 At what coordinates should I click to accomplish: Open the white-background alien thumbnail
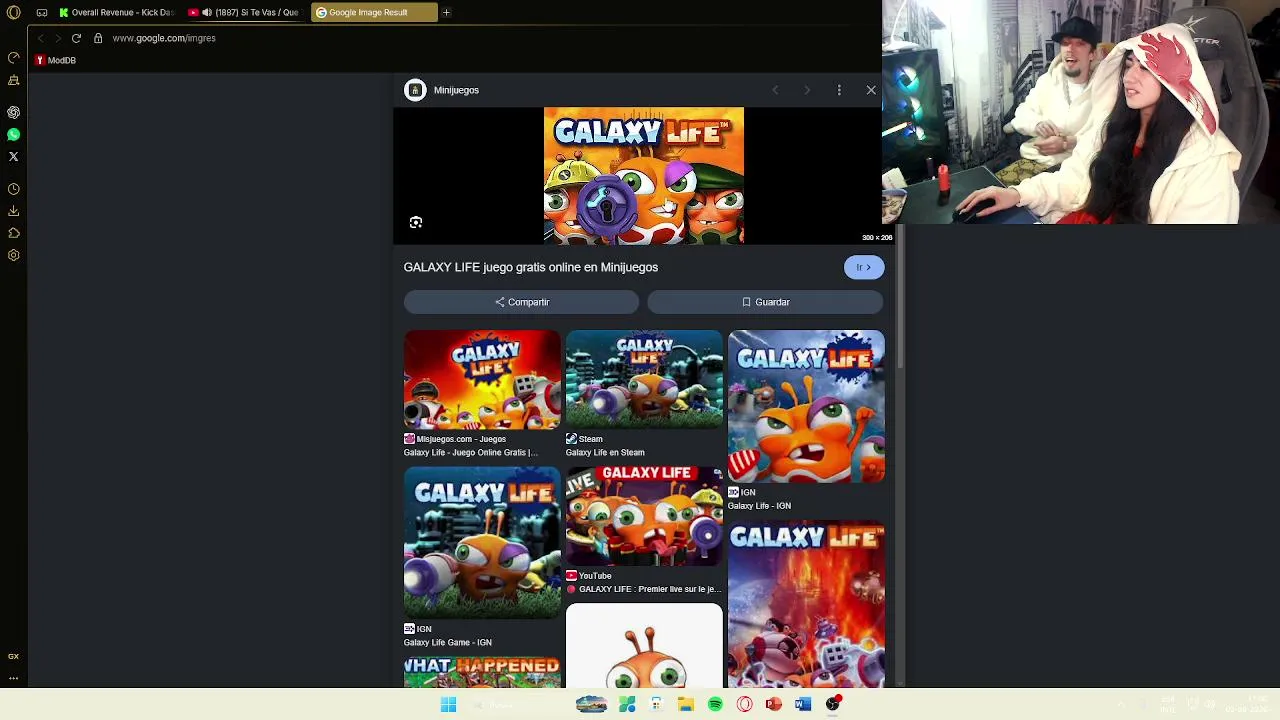[x=644, y=646]
